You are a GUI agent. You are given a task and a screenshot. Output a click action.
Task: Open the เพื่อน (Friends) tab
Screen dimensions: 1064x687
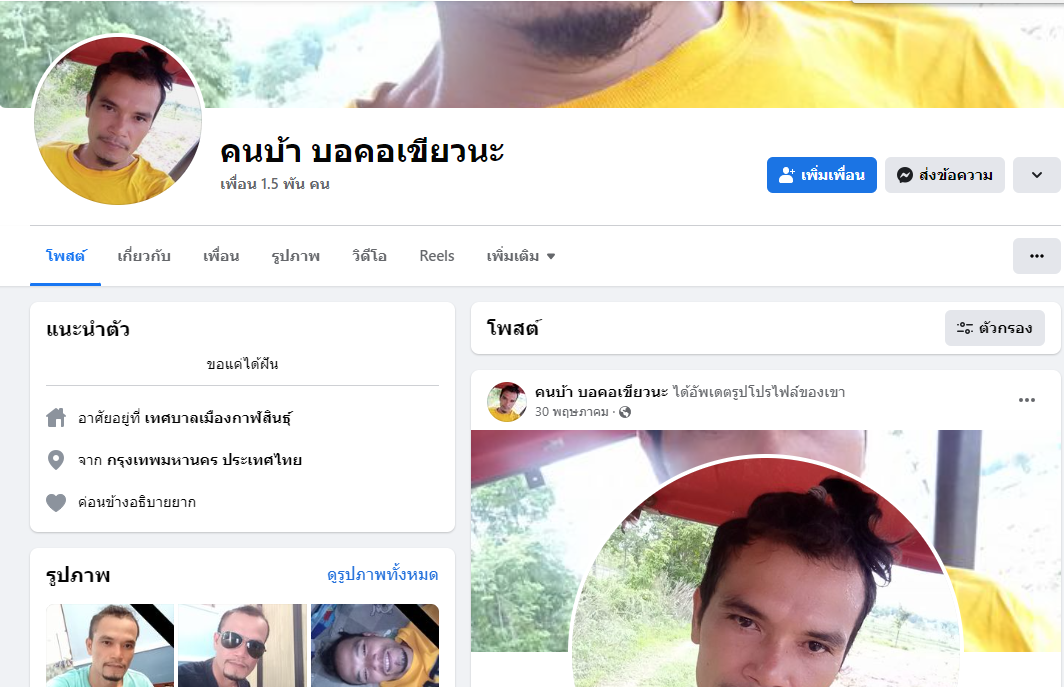click(221, 256)
